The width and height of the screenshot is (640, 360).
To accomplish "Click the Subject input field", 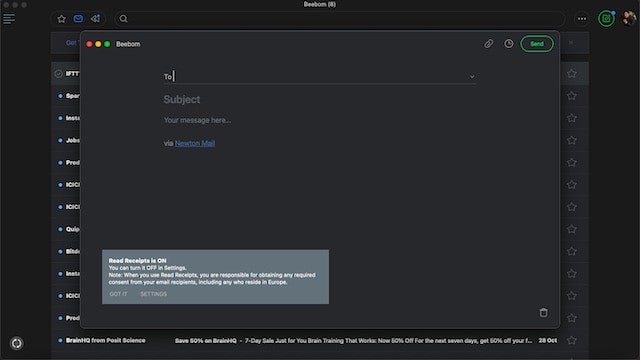I will [319, 100].
